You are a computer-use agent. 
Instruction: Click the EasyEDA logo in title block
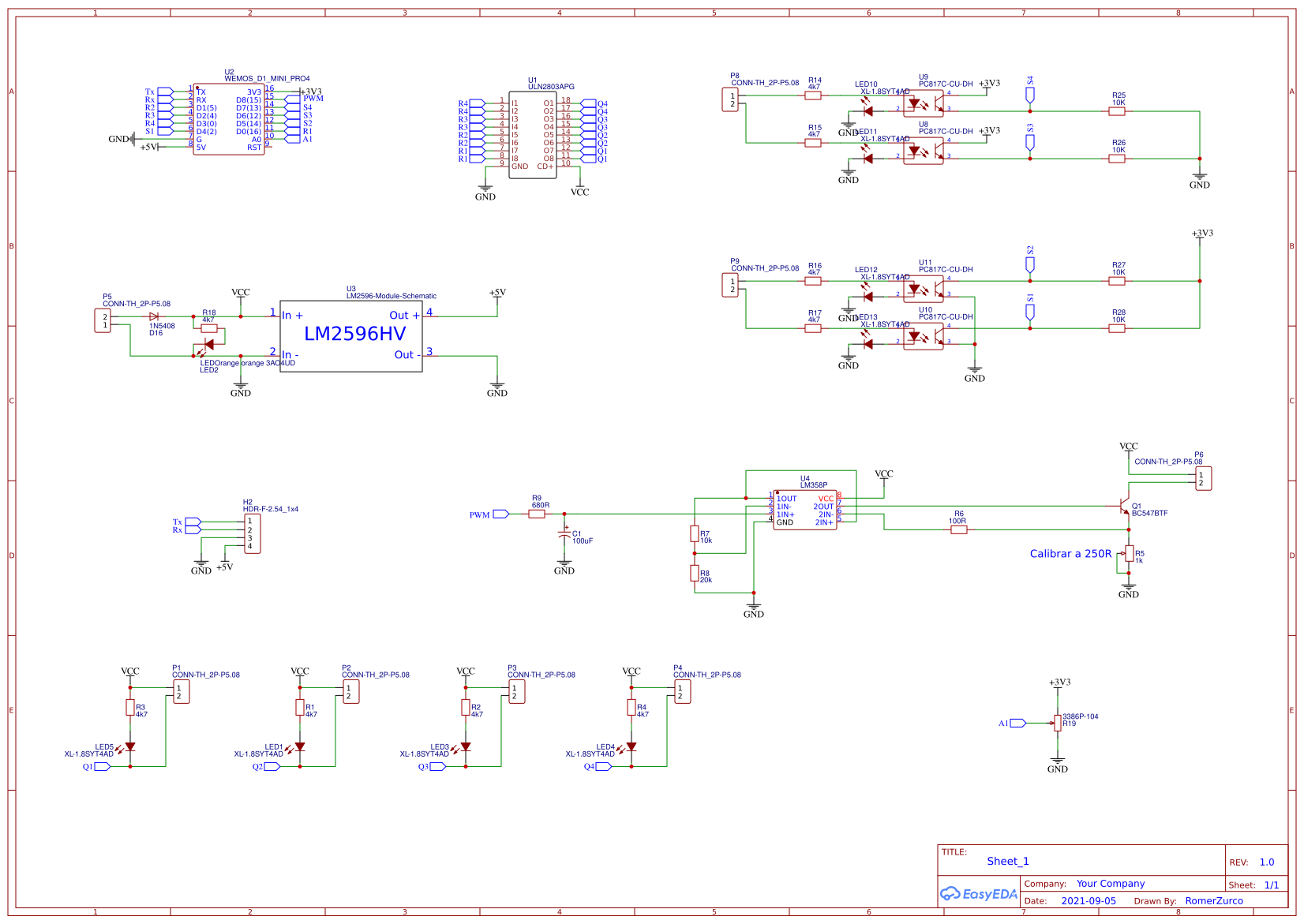point(979,894)
